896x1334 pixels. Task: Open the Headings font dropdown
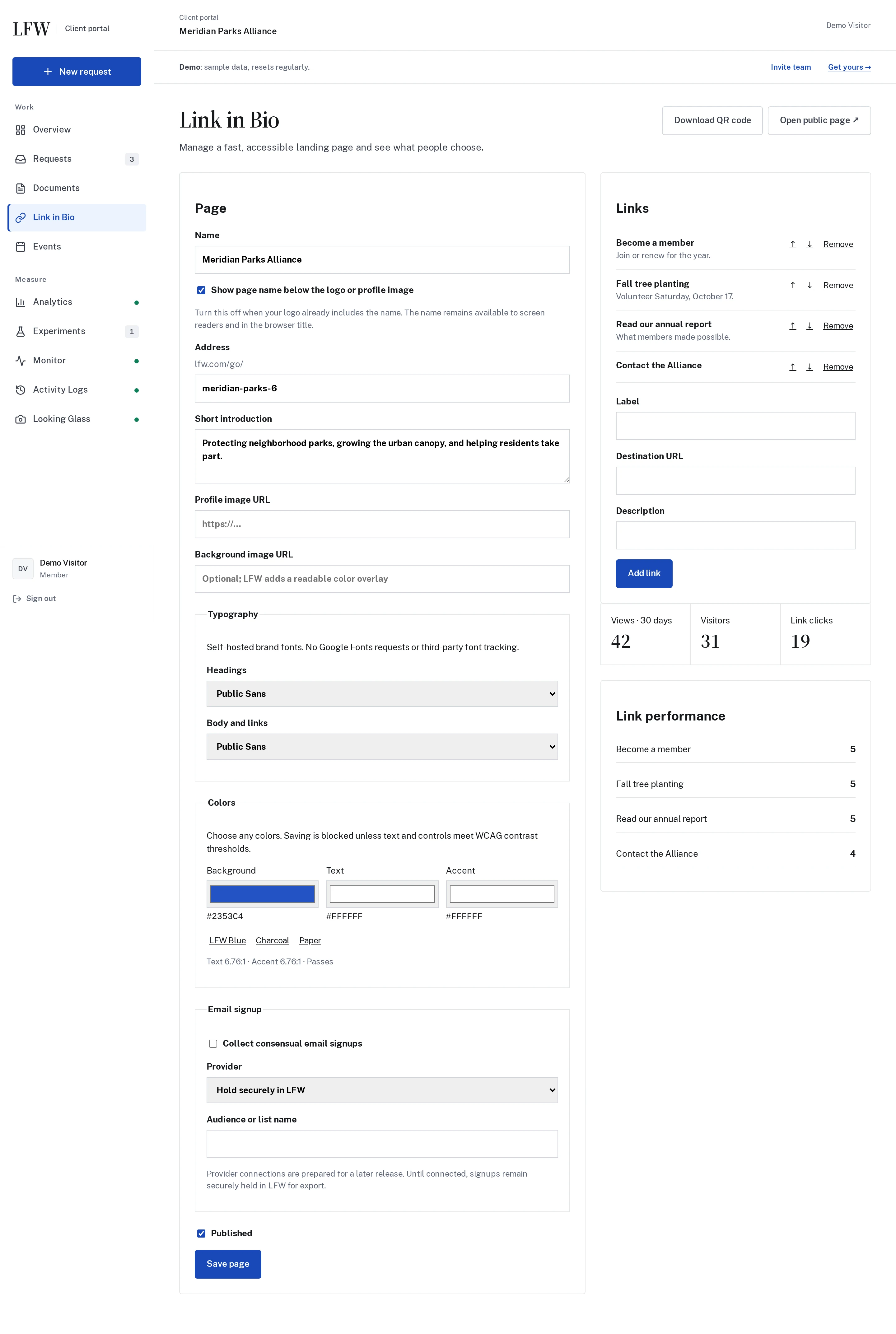pos(382,693)
